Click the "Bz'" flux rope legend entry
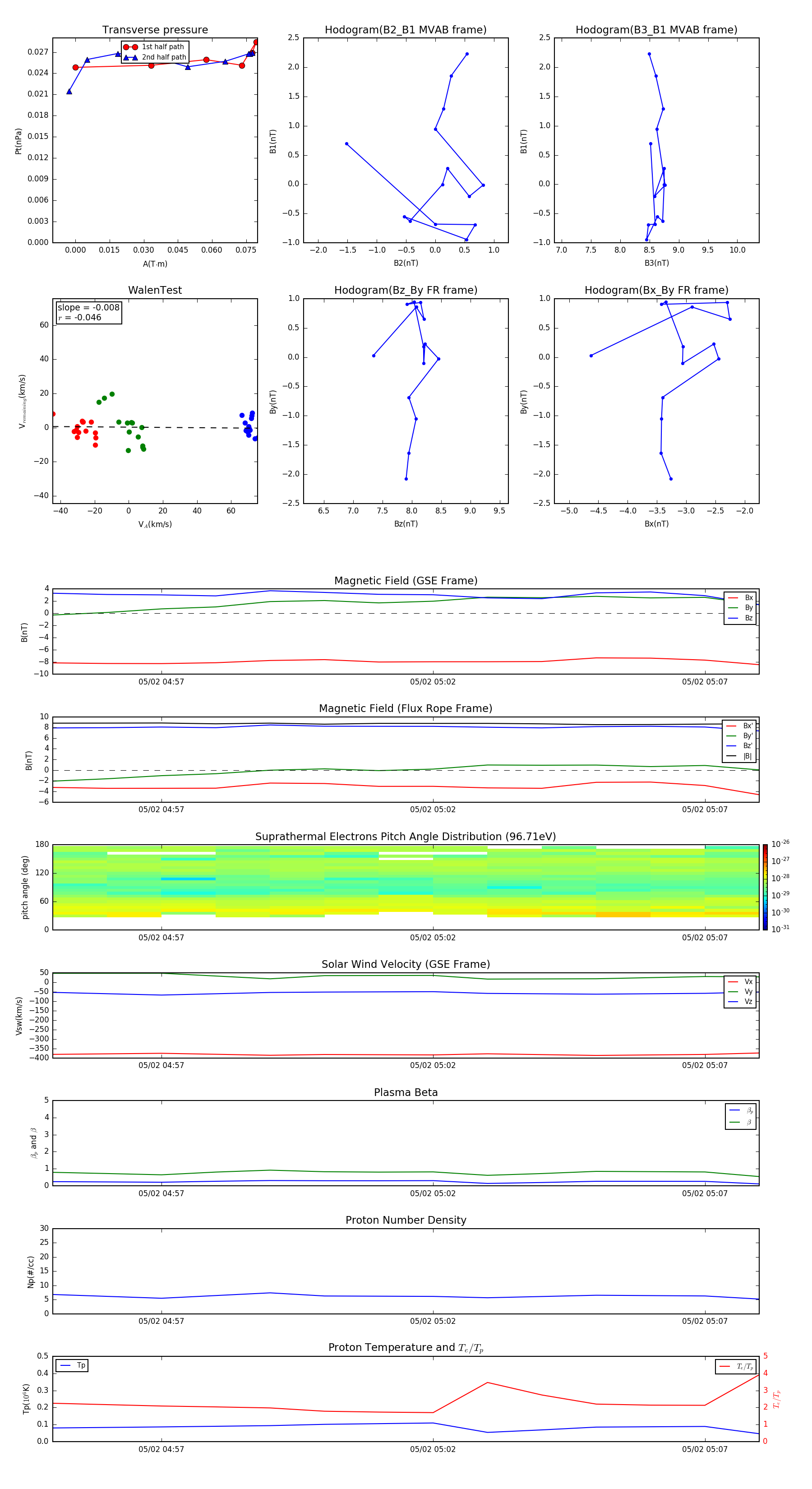Viewport: 812px width, 1489px height. (740, 746)
